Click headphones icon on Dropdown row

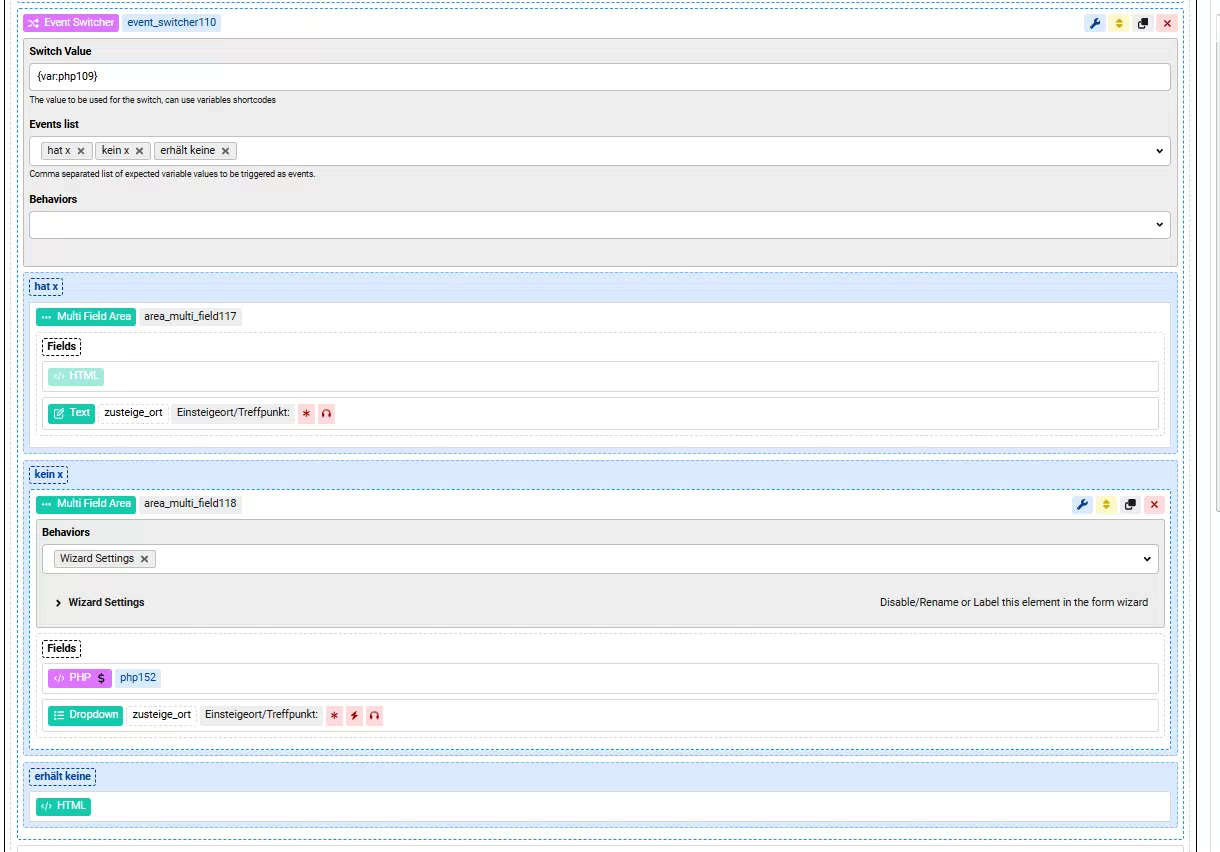coord(374,716)
